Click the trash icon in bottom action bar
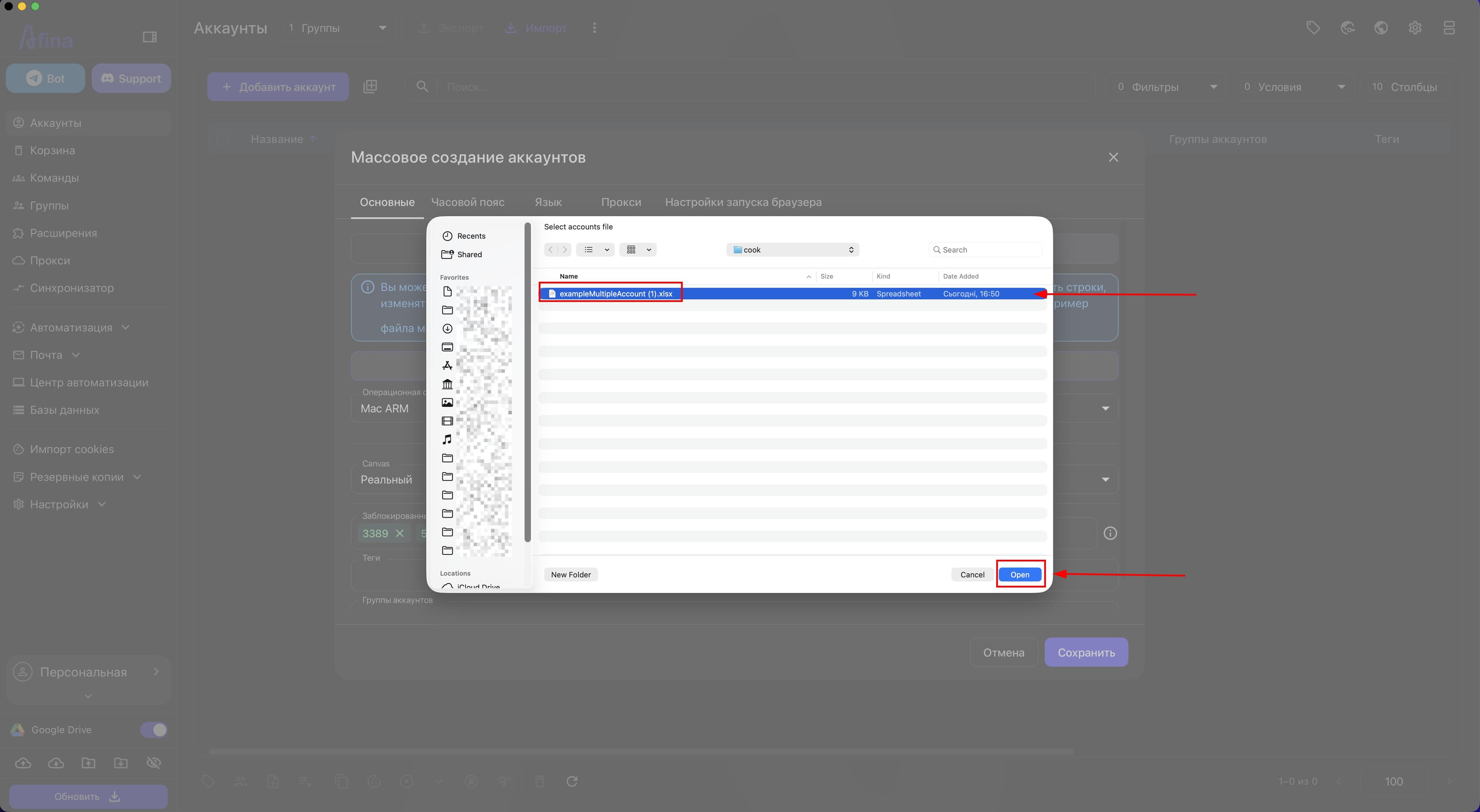The height and width of the screenshot is (812, 1480). (540, 781)
